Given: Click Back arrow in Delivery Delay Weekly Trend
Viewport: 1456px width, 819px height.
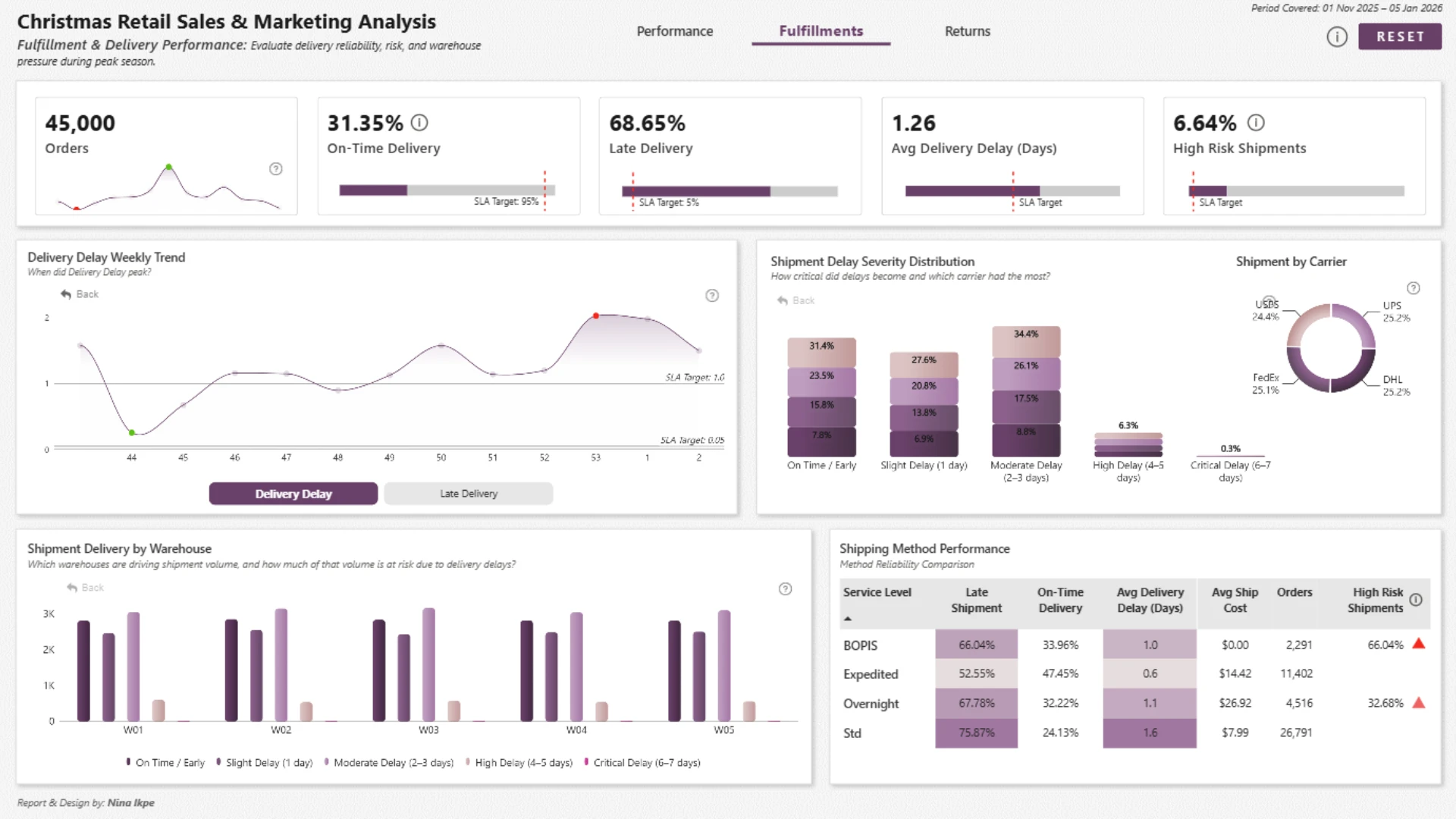Looking at the screenshot, I should click(x=80, y=294).
